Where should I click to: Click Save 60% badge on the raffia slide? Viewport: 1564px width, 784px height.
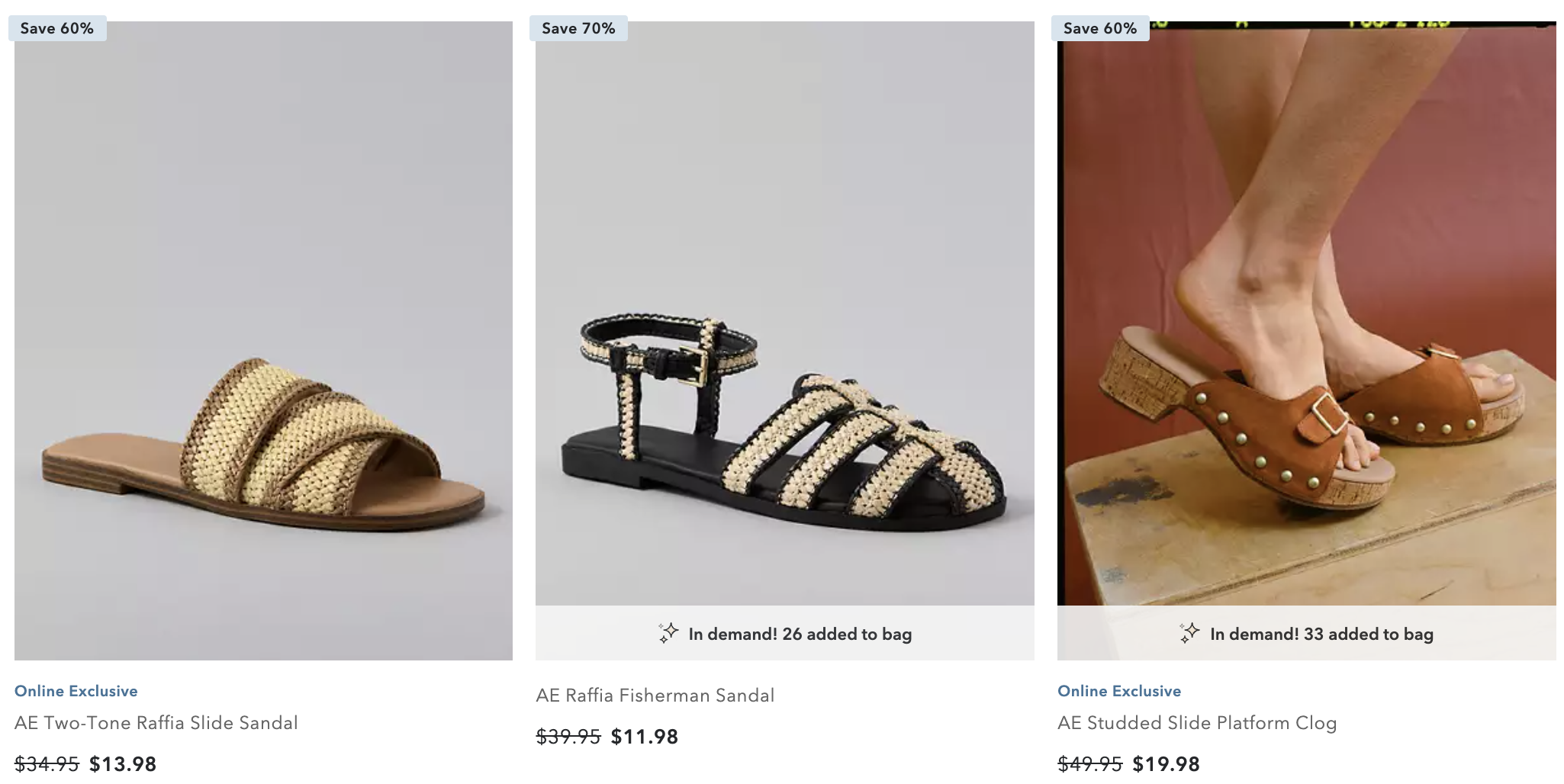point(57,28)
